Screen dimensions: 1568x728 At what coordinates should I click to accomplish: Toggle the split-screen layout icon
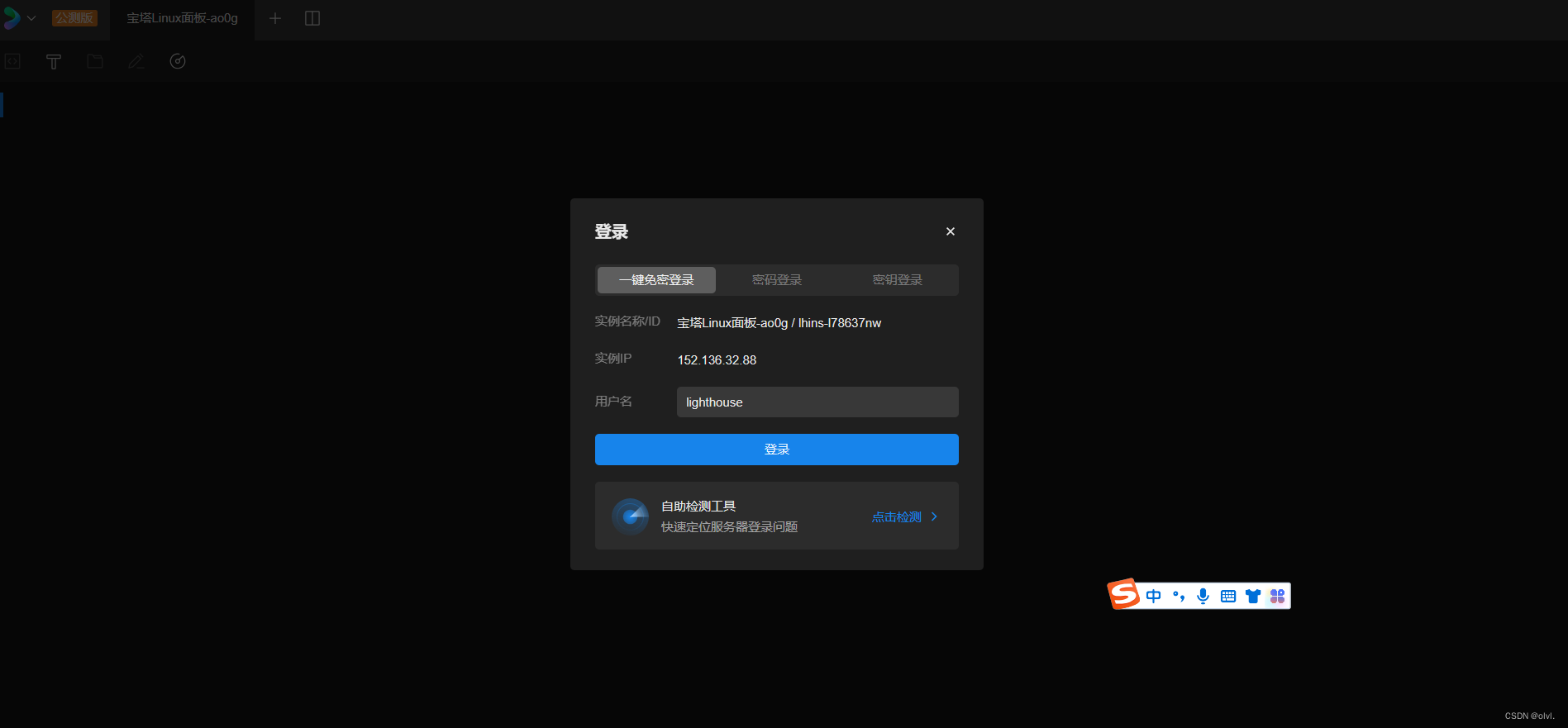point(312,18)
